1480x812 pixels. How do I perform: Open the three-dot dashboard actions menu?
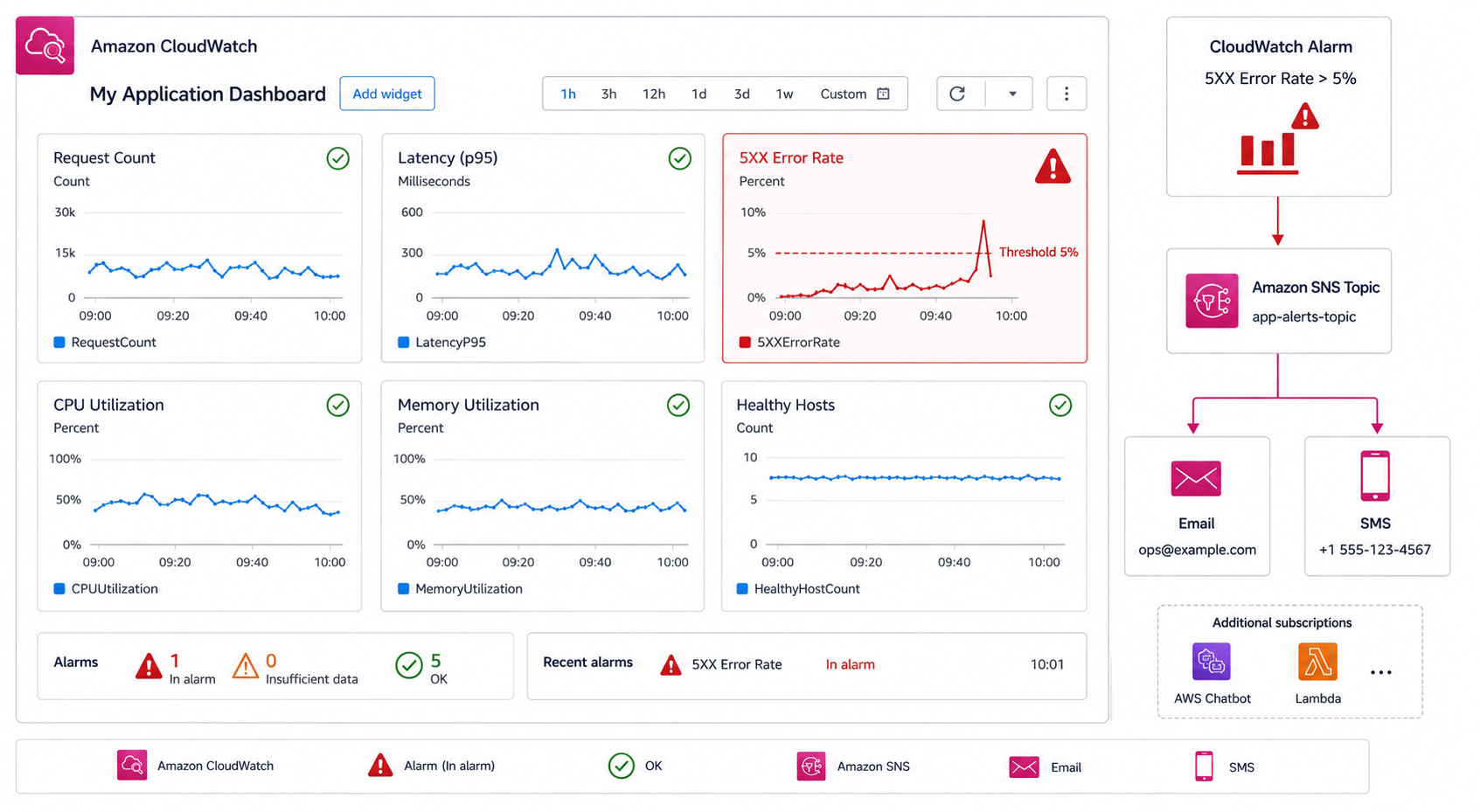click(1067, 94)
